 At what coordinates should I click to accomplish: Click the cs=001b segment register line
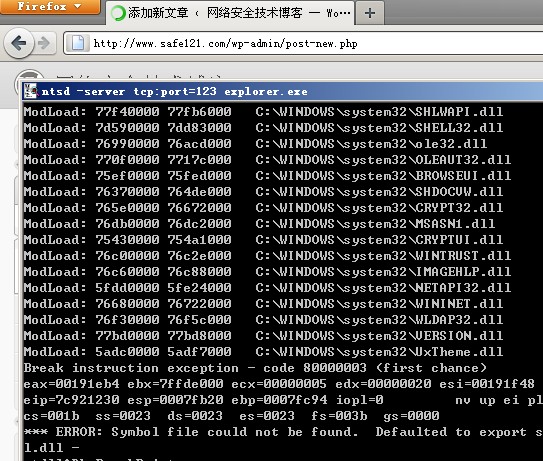pyautogui.click(x=231, y=416)
